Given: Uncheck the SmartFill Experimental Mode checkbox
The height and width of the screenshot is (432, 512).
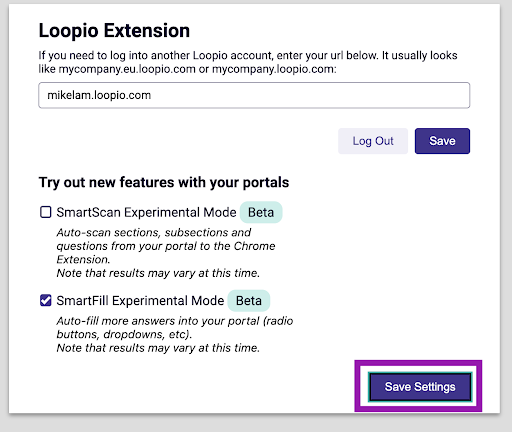Looking at the screenshot, I should click(46, 300).
